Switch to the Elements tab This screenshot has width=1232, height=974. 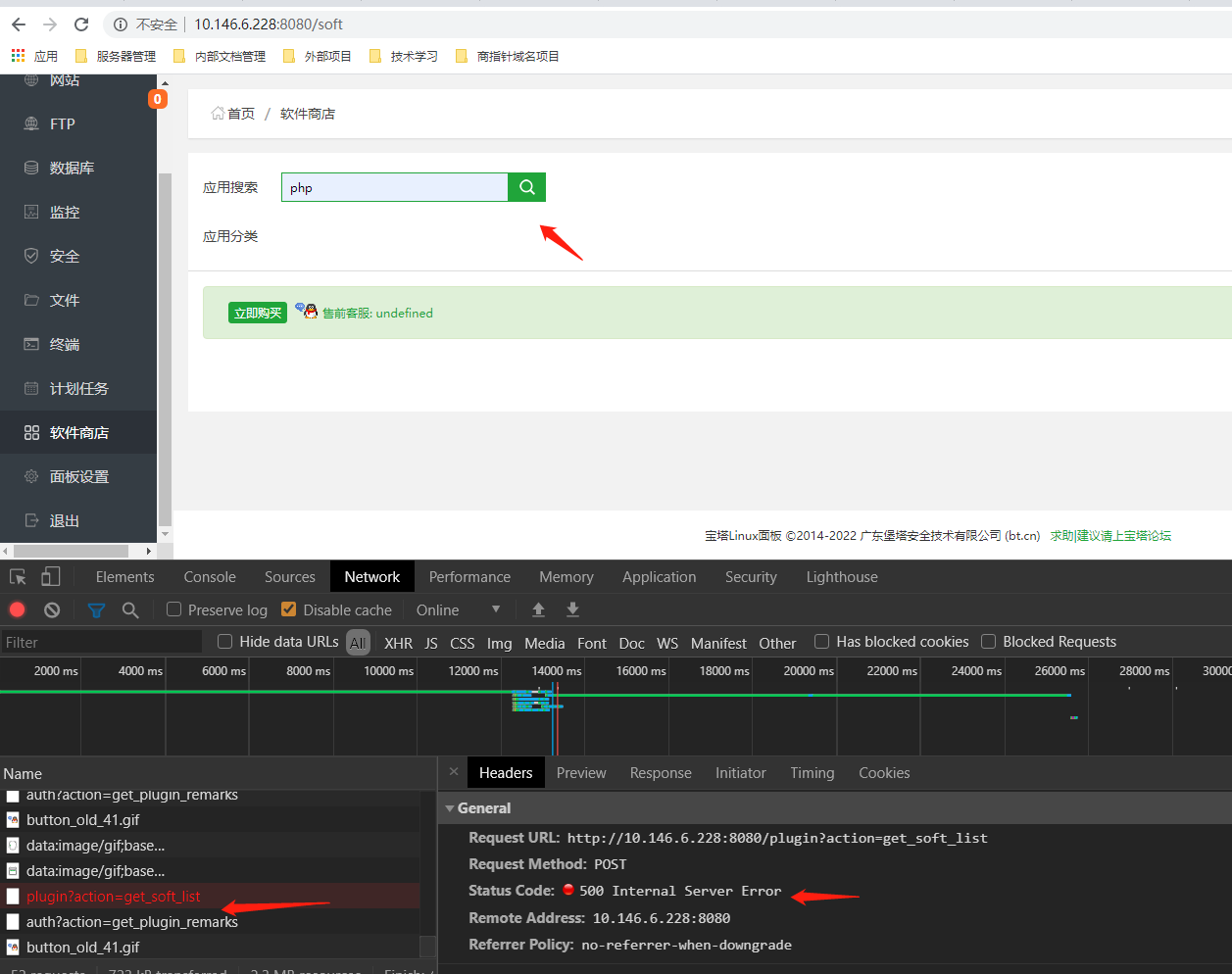point(124,577)
